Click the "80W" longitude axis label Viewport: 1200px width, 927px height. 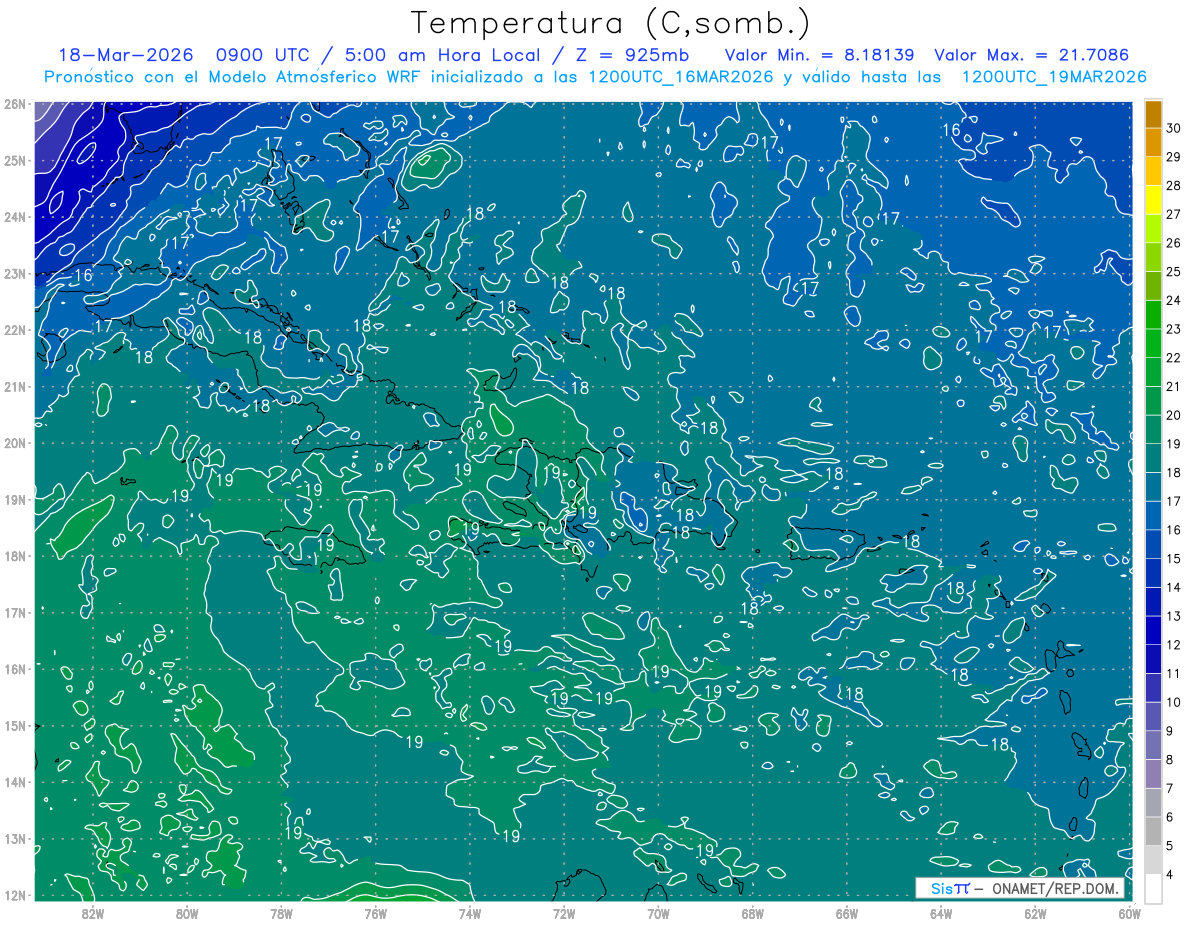tap(187, 913)
